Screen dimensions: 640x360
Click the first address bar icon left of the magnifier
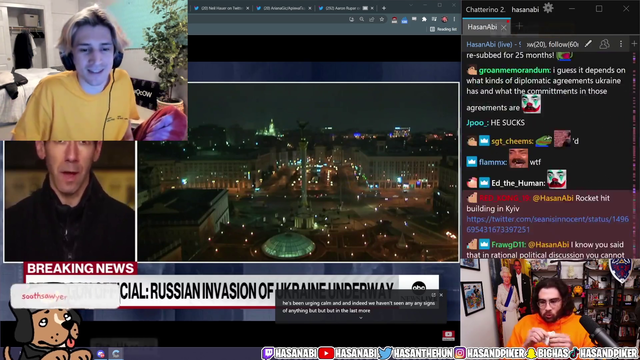[351, 19]
